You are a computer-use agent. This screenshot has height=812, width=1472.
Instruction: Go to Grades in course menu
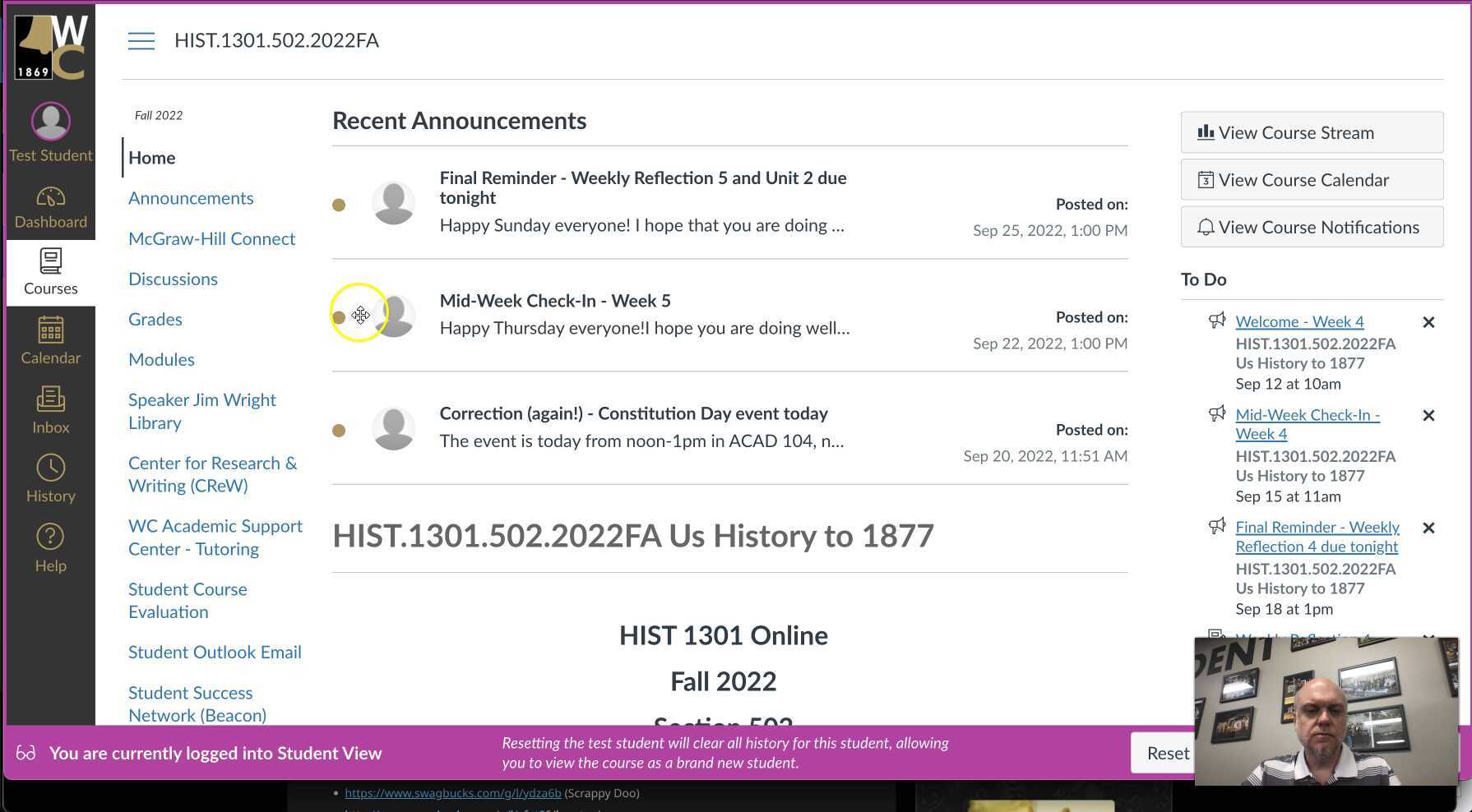point(155,319)
